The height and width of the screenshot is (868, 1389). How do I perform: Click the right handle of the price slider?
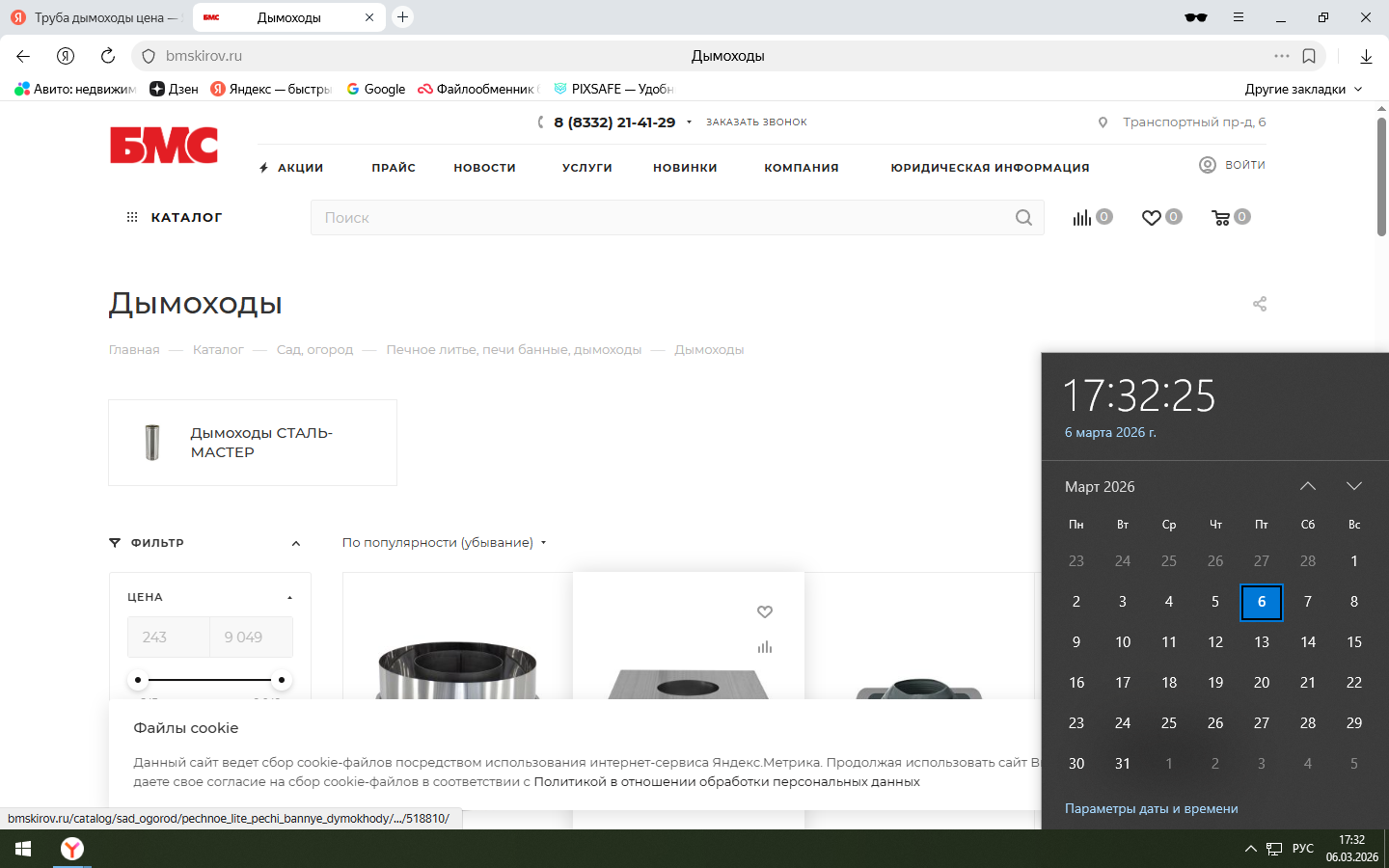[282, 680]
